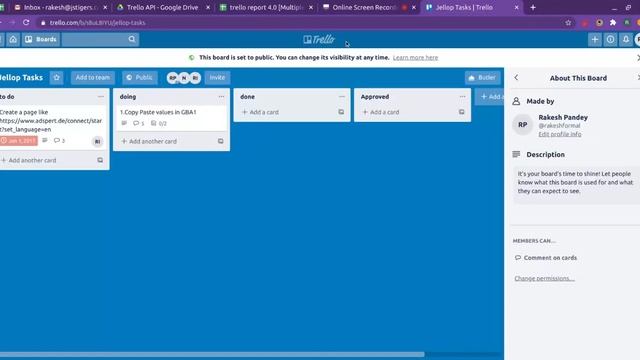Click the board description text box
This screenshot has height=360, width=640.
(x=576, y=184)
